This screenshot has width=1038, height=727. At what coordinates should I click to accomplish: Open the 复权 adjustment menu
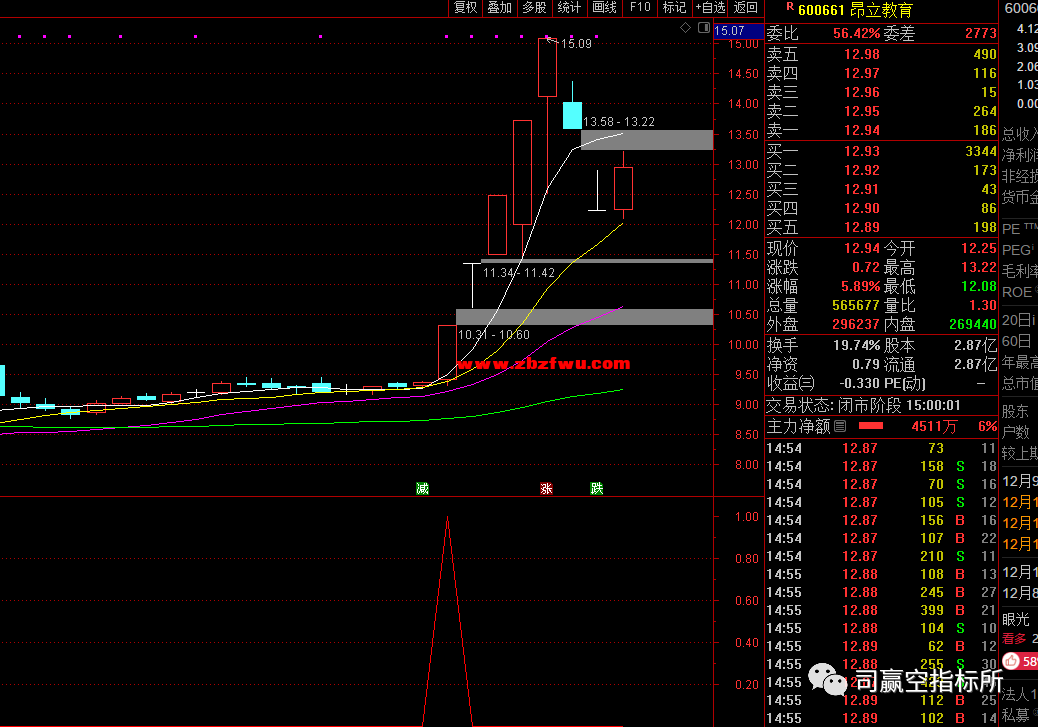pos(465,8)
